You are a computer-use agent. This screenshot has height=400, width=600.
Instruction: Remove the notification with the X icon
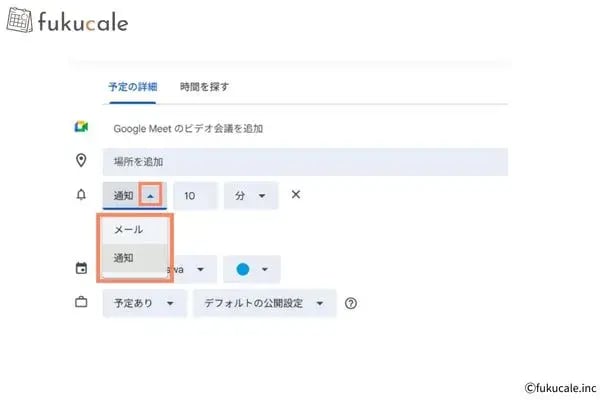(296, 195)
